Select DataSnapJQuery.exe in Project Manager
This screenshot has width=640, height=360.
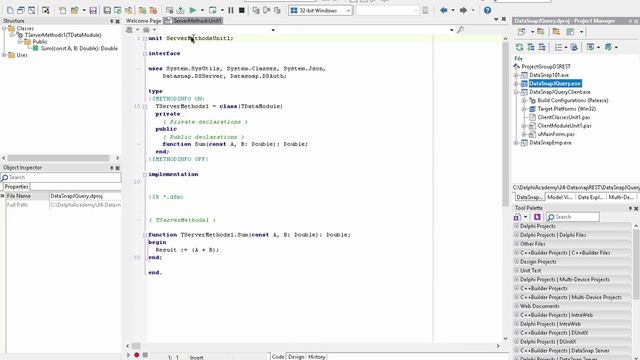pyautogui.click(x=555, y=83)
